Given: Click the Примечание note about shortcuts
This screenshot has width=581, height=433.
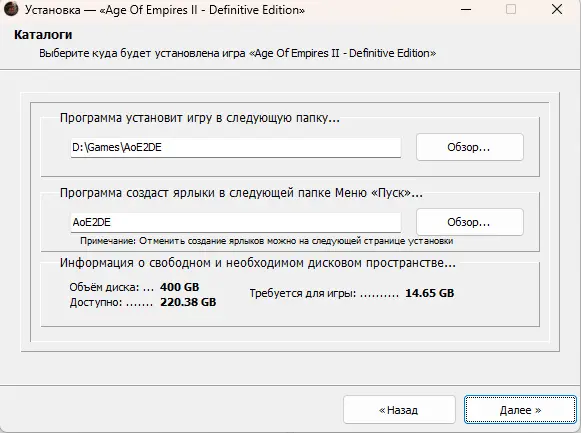Looking at the screenshot, I should (266, 241).
